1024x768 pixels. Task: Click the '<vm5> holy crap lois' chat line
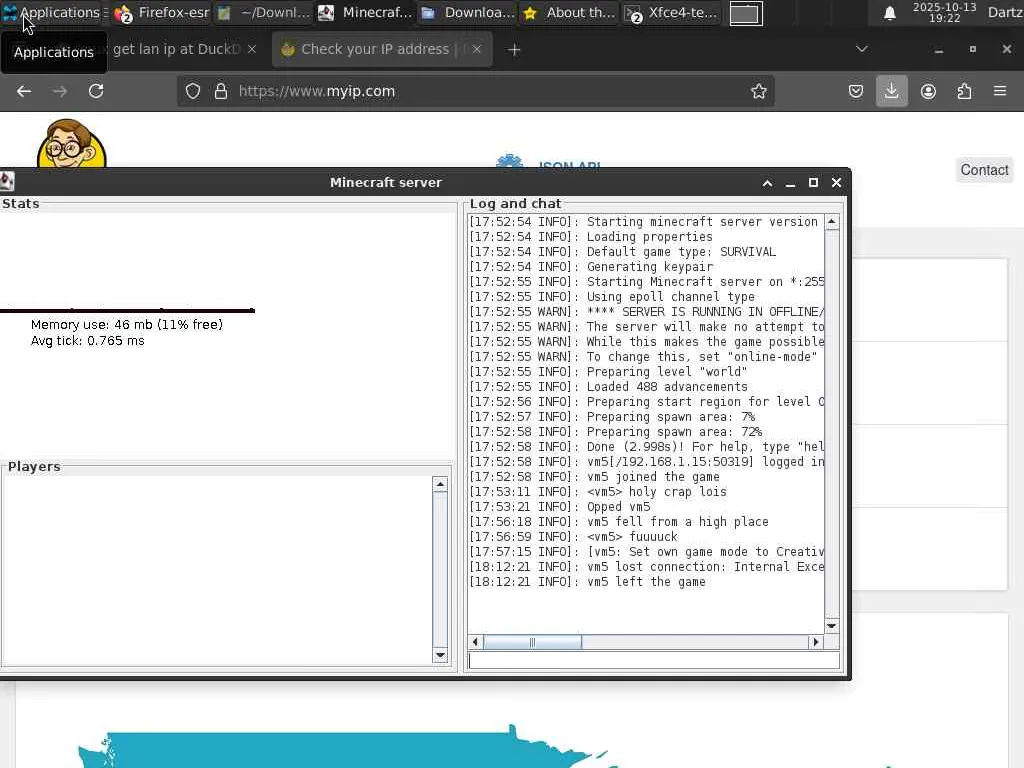tap(598, 492)
